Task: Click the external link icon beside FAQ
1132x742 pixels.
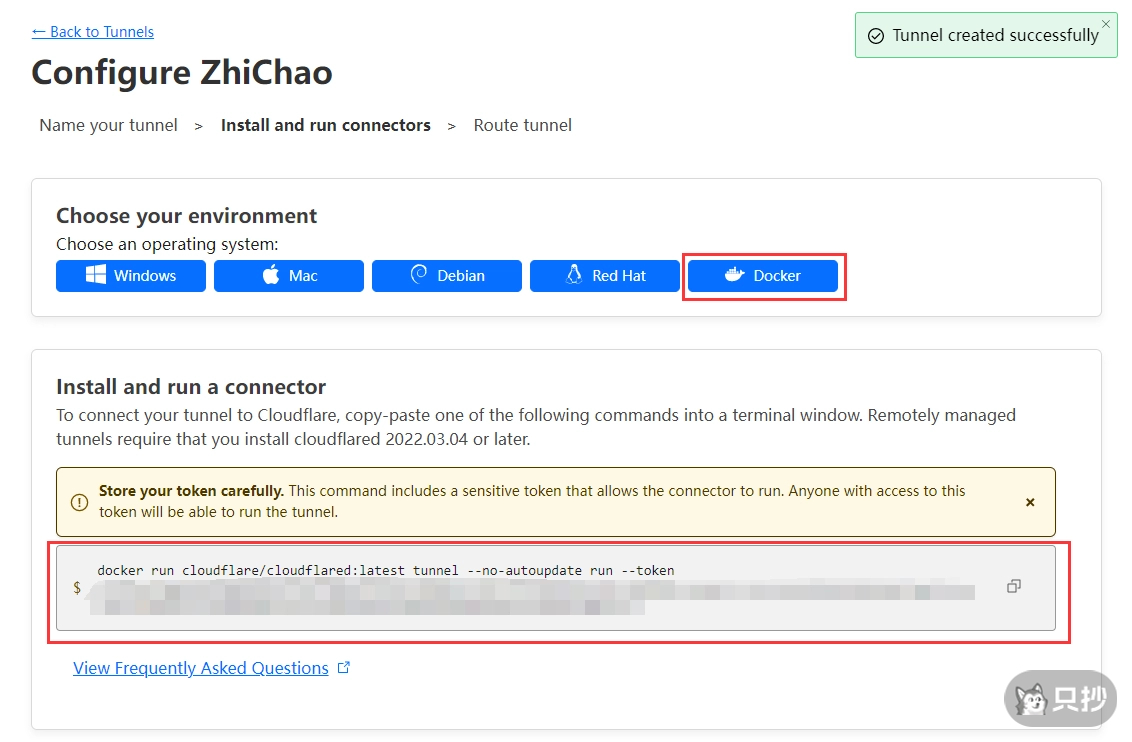Action: 344,668
